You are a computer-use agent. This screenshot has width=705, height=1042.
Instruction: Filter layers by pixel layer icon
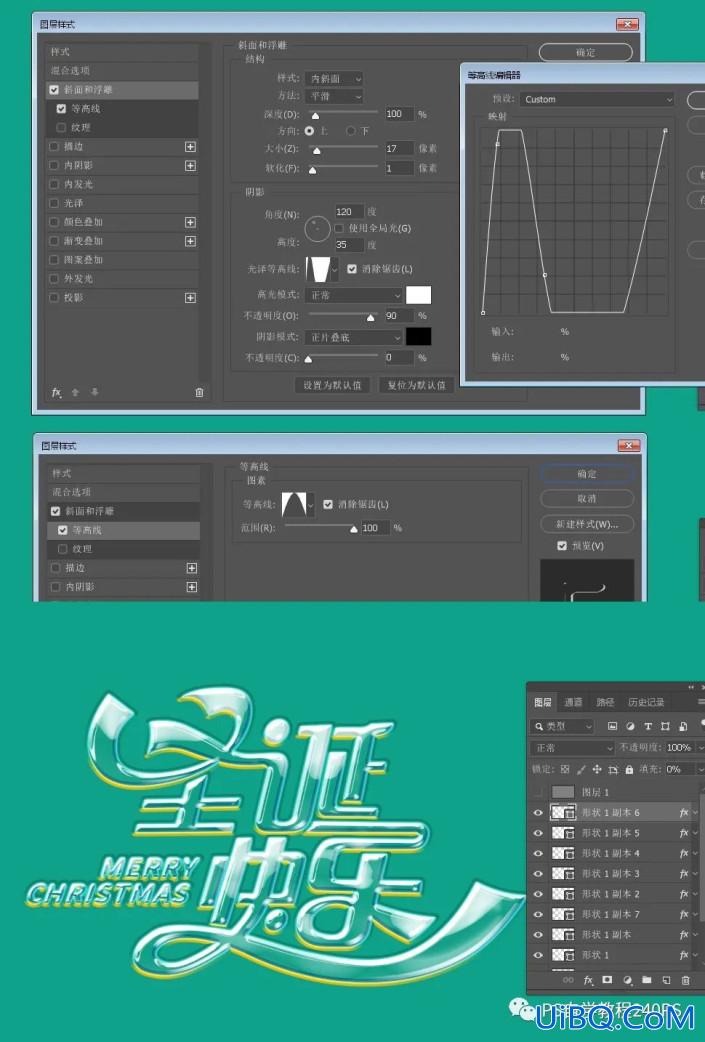click(612, 726)
